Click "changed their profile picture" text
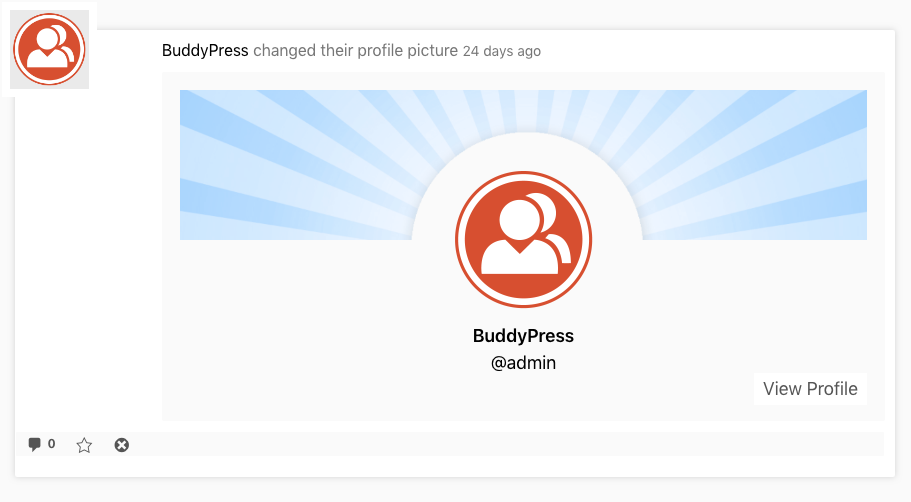Image resolution: width=911 pixels, height=502 pixels. tap(355, 50)
